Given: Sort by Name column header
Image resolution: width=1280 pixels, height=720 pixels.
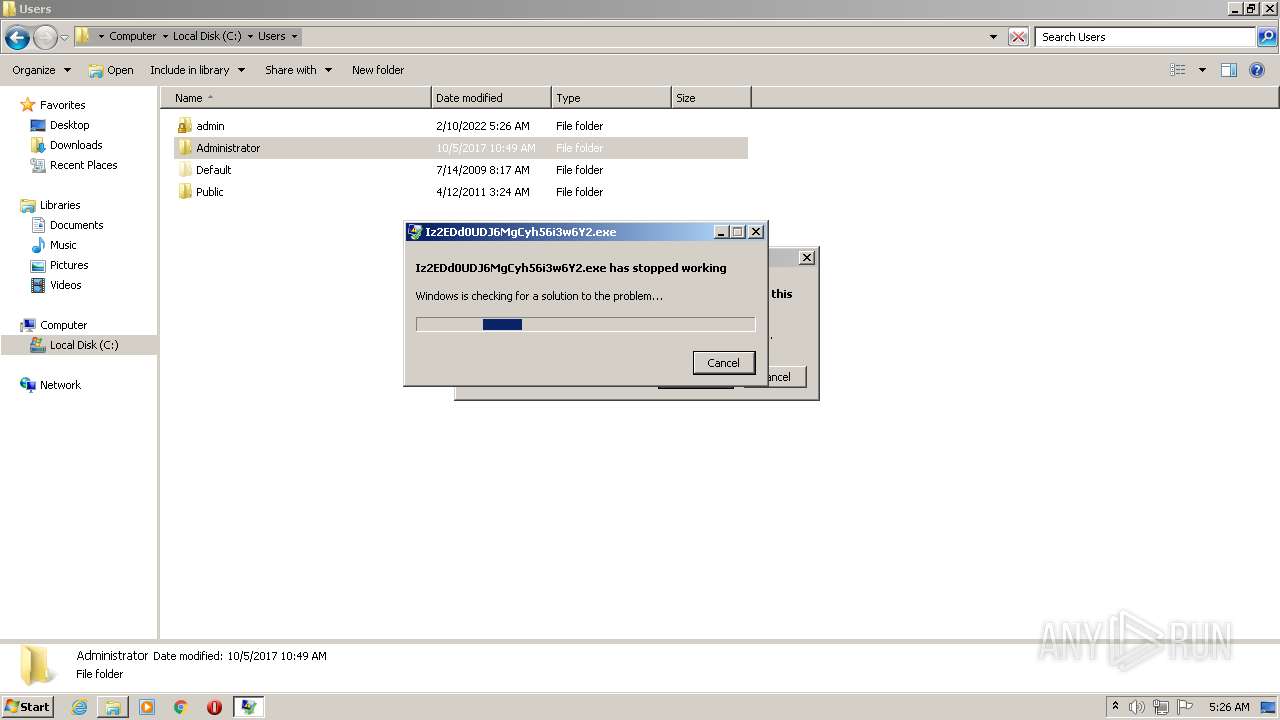Looking at the screenshot, I should (295, 98).
